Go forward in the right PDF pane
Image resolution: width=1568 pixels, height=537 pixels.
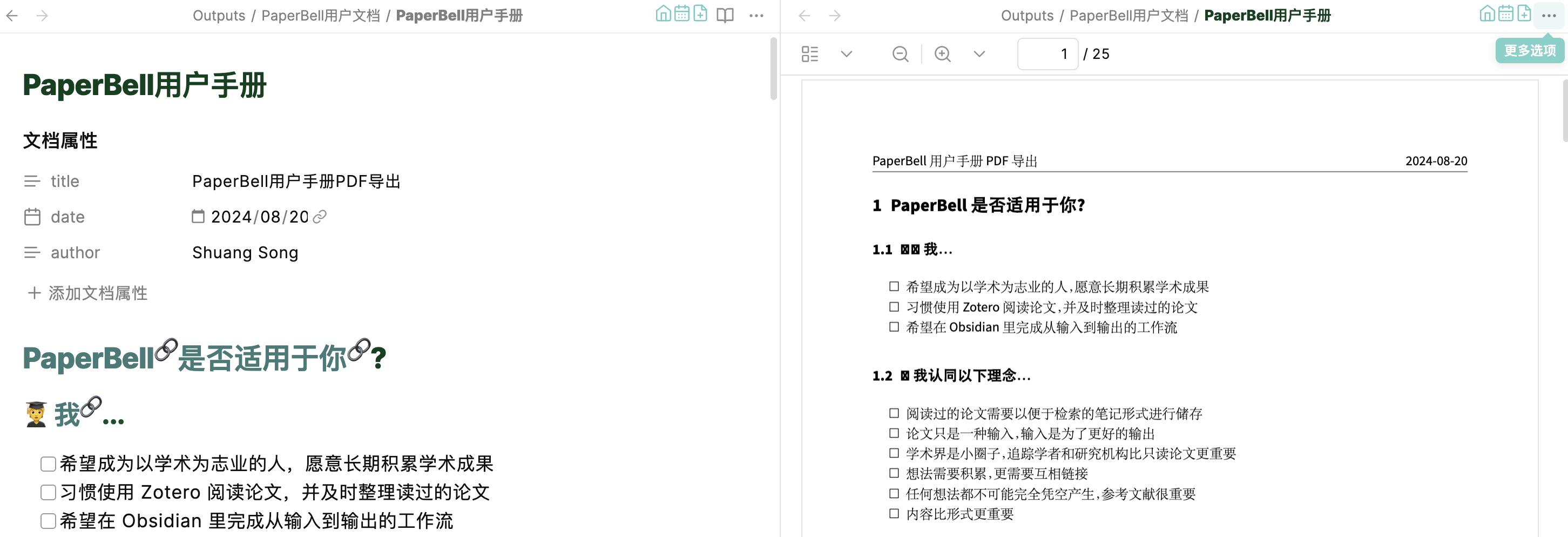click(835, 15)
